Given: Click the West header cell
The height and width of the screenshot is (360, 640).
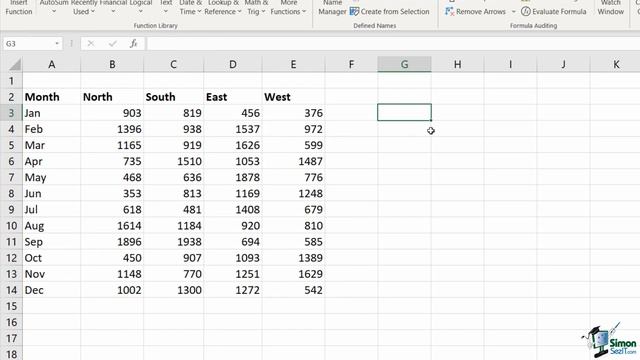Looking at the screenshot, I should 293,97.
